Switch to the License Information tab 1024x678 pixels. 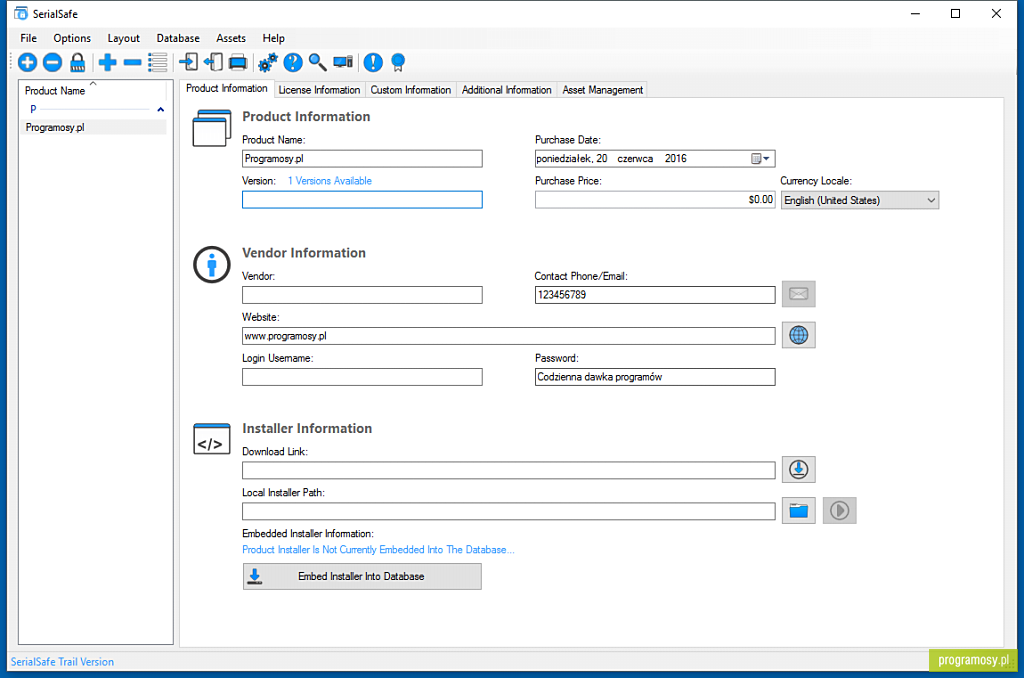319,90
